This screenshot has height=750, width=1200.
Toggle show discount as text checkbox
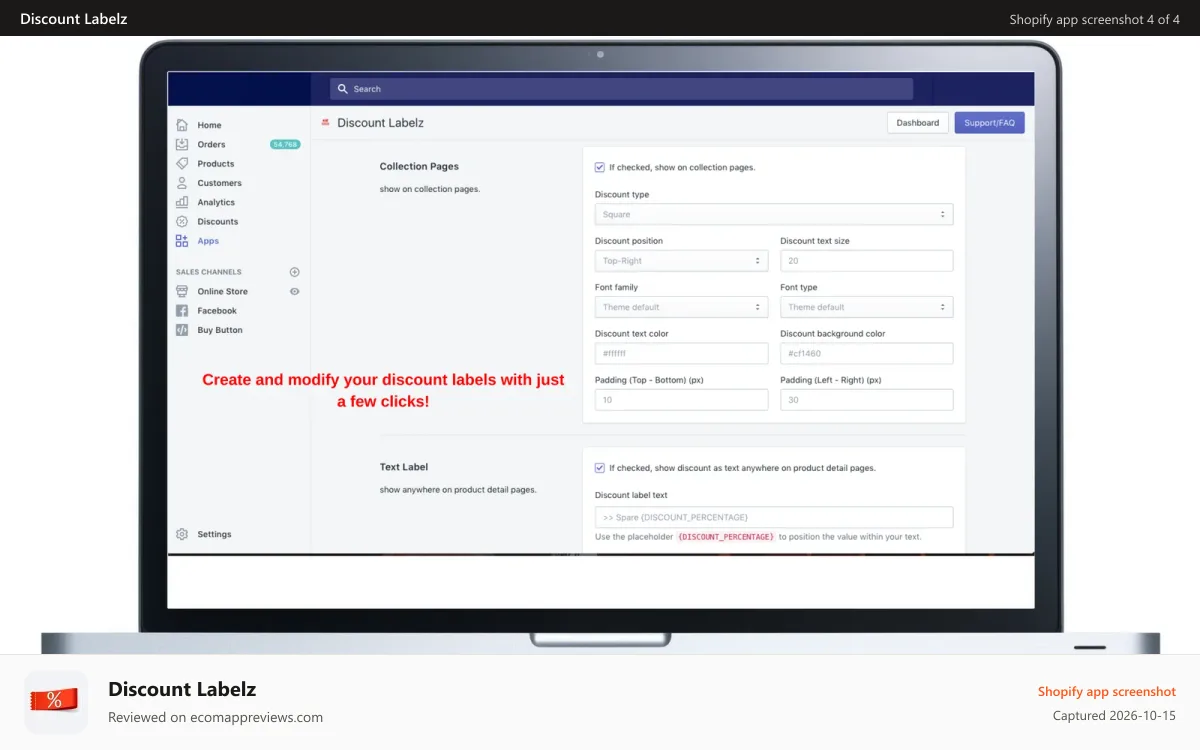click(600, 467)
